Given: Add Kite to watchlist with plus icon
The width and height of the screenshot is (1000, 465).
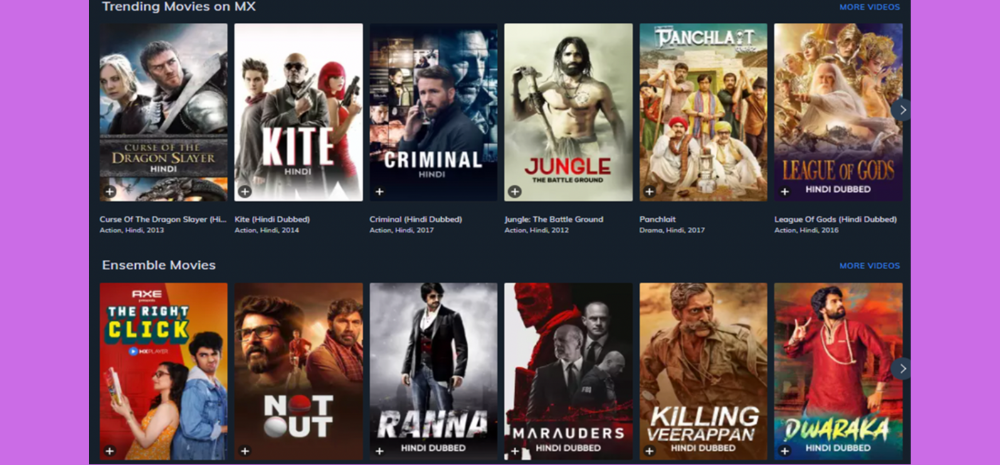Looking at the screenshot, I should pos(244,191).
